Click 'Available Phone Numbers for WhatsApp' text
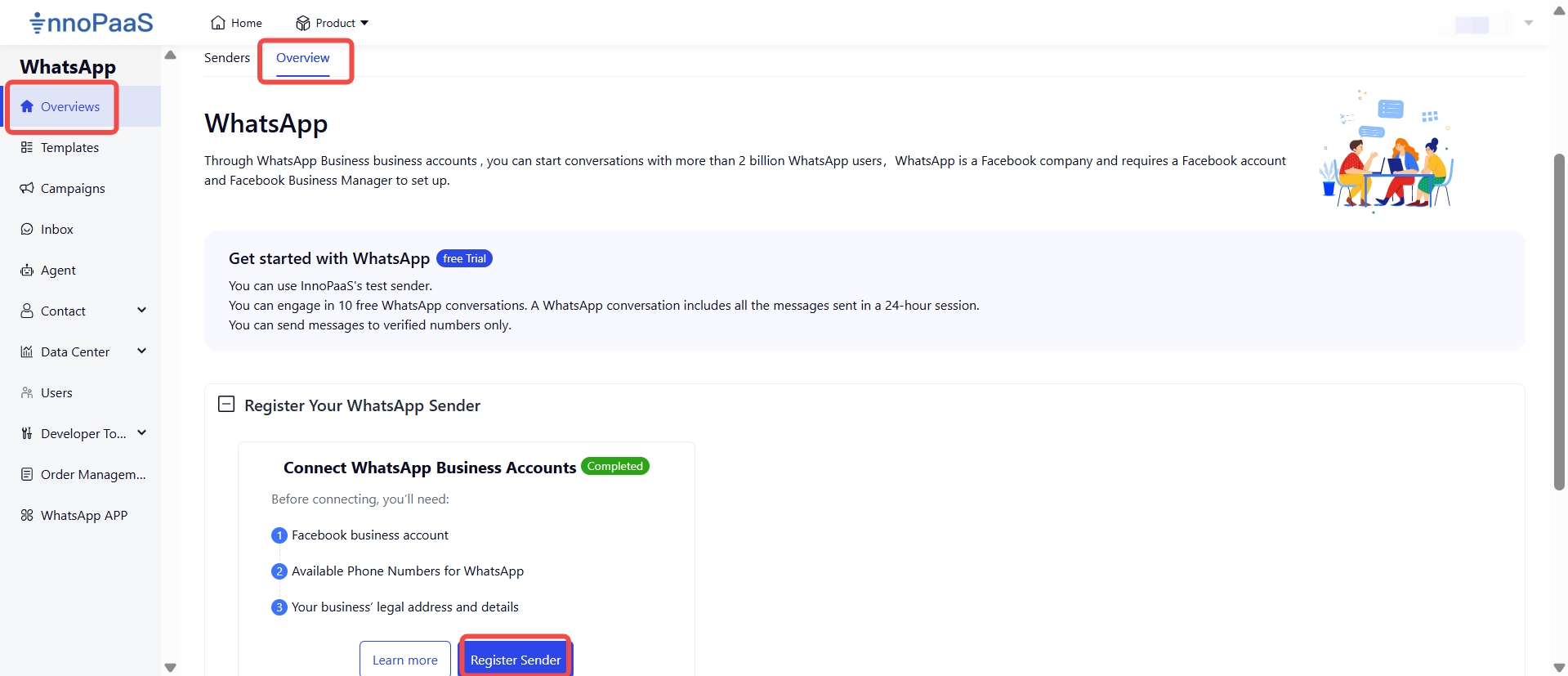This screenshot has height=676, width=1568. (408, 571)
